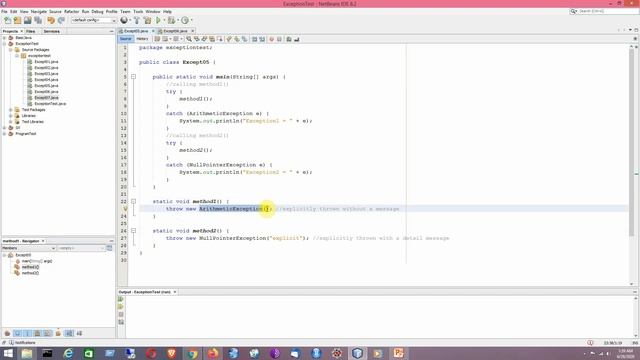The image size is (640, 360).
Task: Toggle Fully Qualified Names in the Navigator
Action: [x=58, y=333]
